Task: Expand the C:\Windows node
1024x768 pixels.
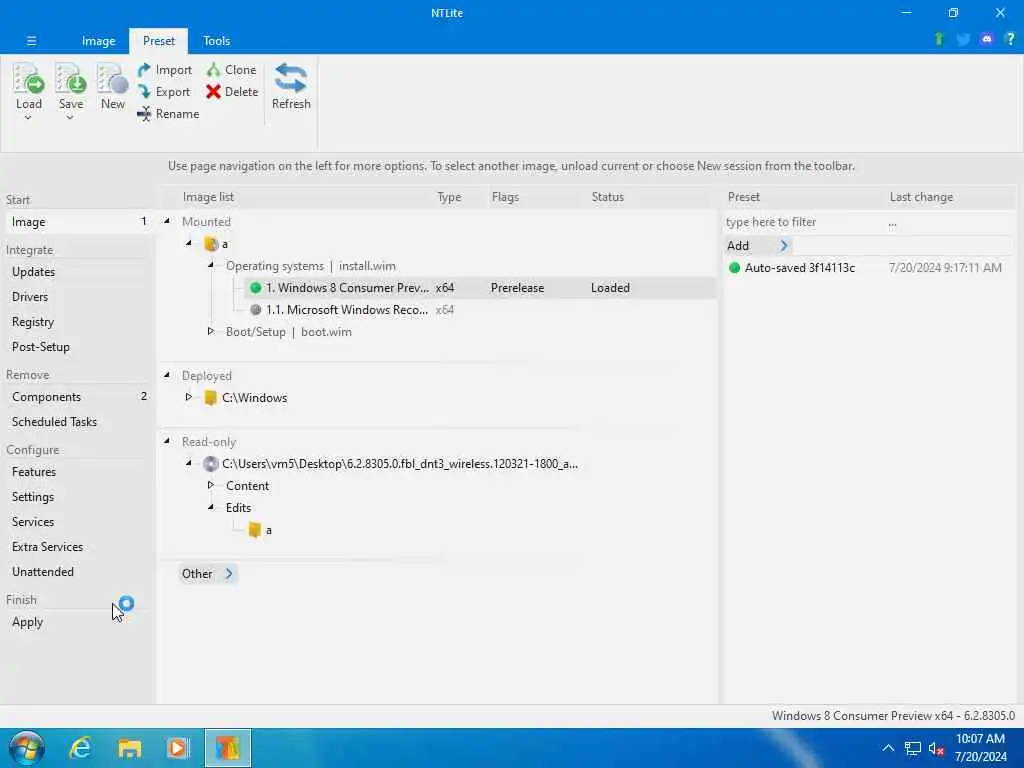Action: [188, 397]
